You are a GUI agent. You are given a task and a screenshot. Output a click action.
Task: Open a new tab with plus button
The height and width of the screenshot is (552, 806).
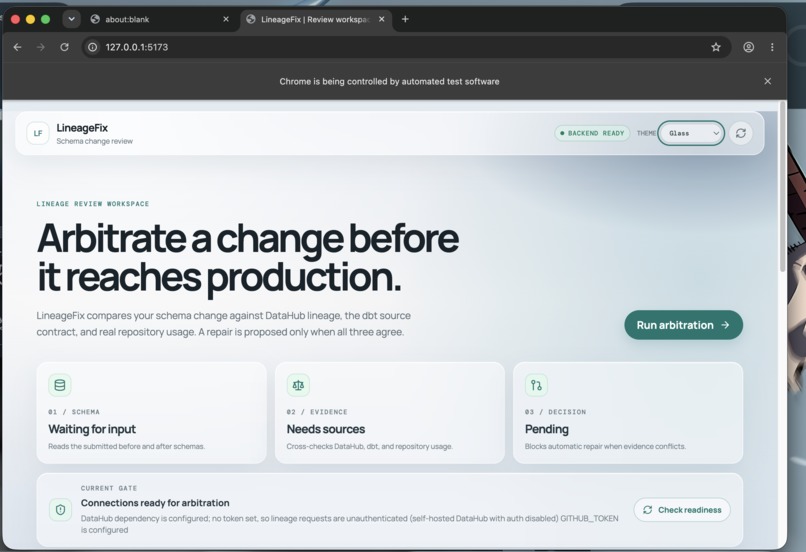click(405, 19)
